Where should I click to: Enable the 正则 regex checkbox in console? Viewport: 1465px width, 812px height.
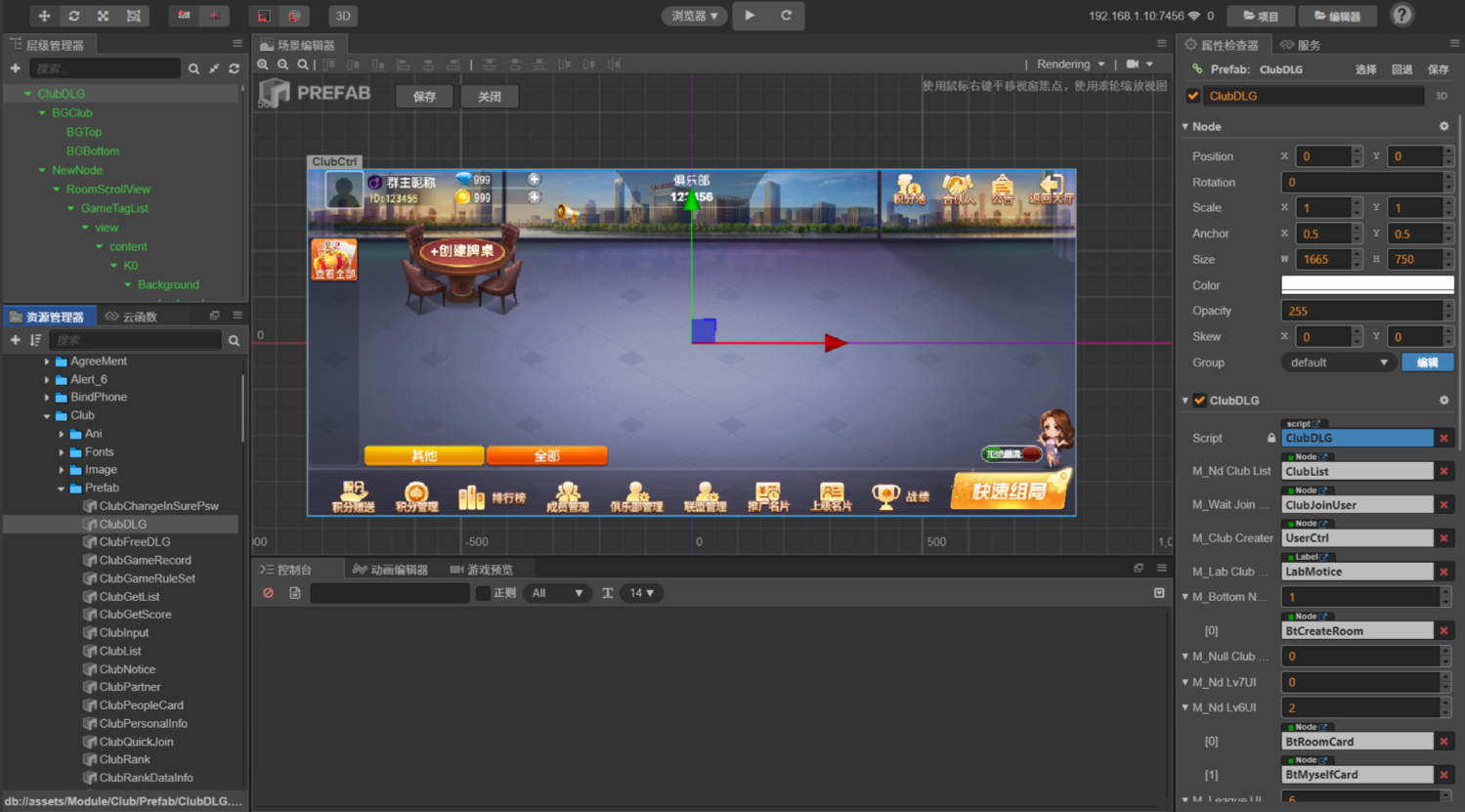tap(483, 593)
